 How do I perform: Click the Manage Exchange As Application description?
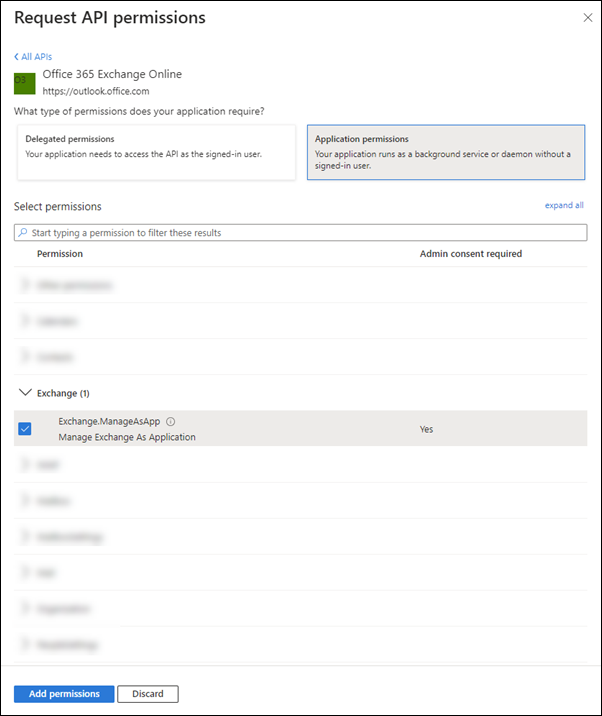click(127, 437)
